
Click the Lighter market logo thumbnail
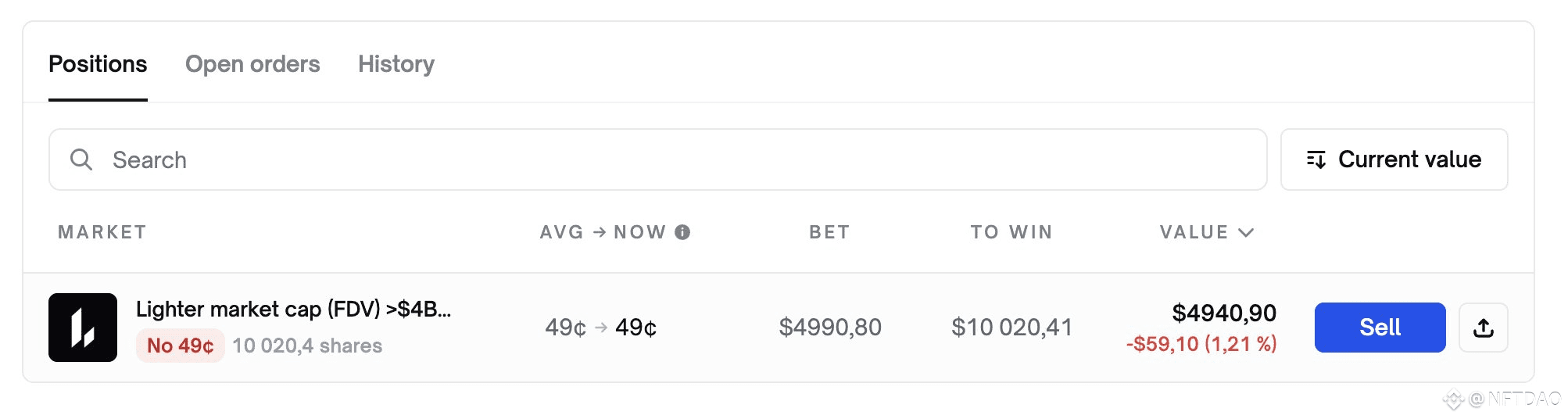point(83,328)
